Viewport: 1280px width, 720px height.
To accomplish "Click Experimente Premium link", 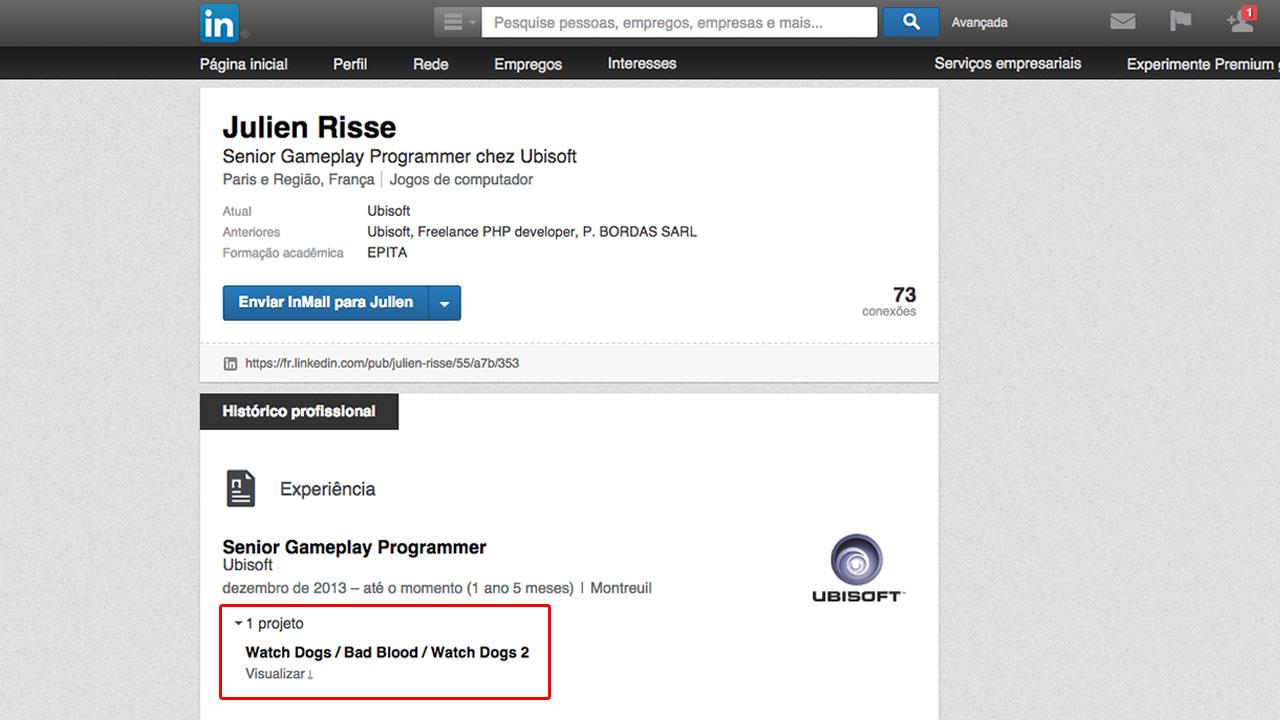I will [x=1202, y=64].
